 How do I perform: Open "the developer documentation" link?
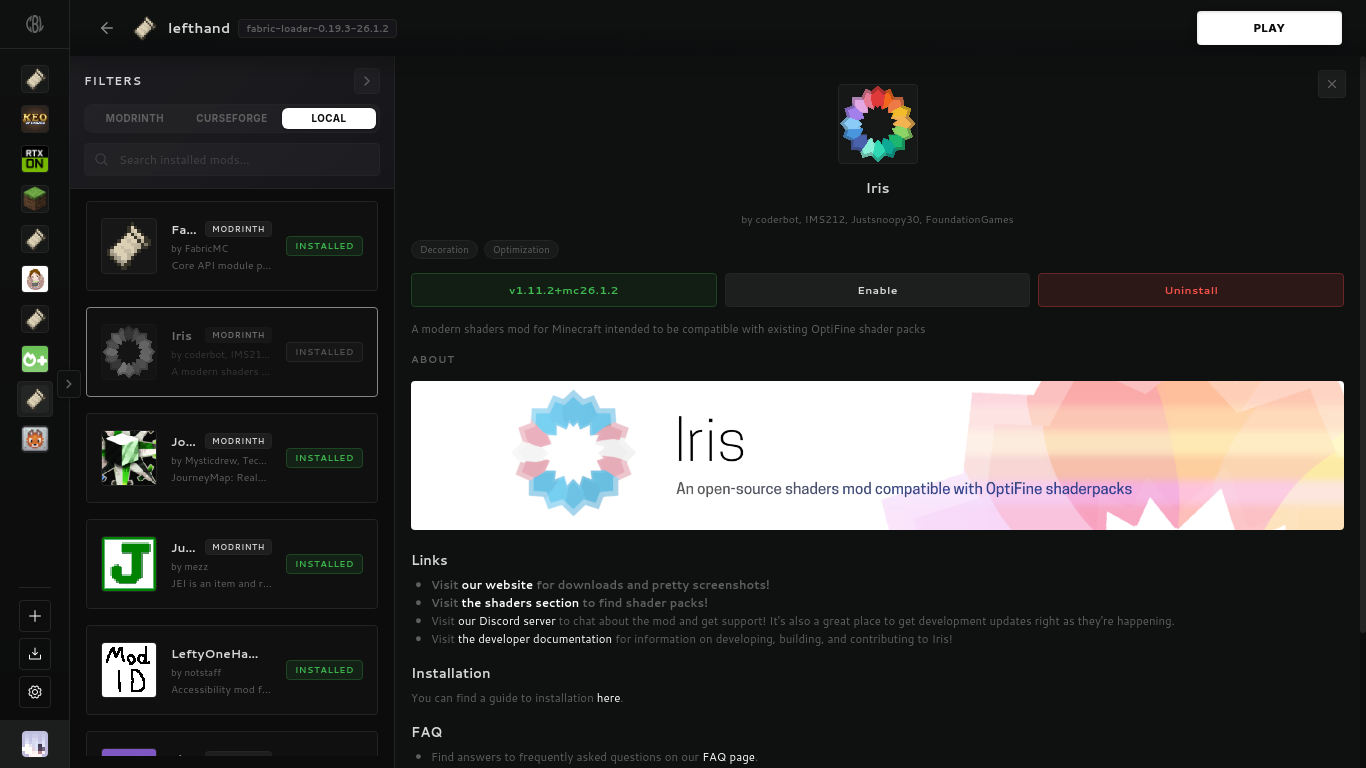click(x=535, y=639)
